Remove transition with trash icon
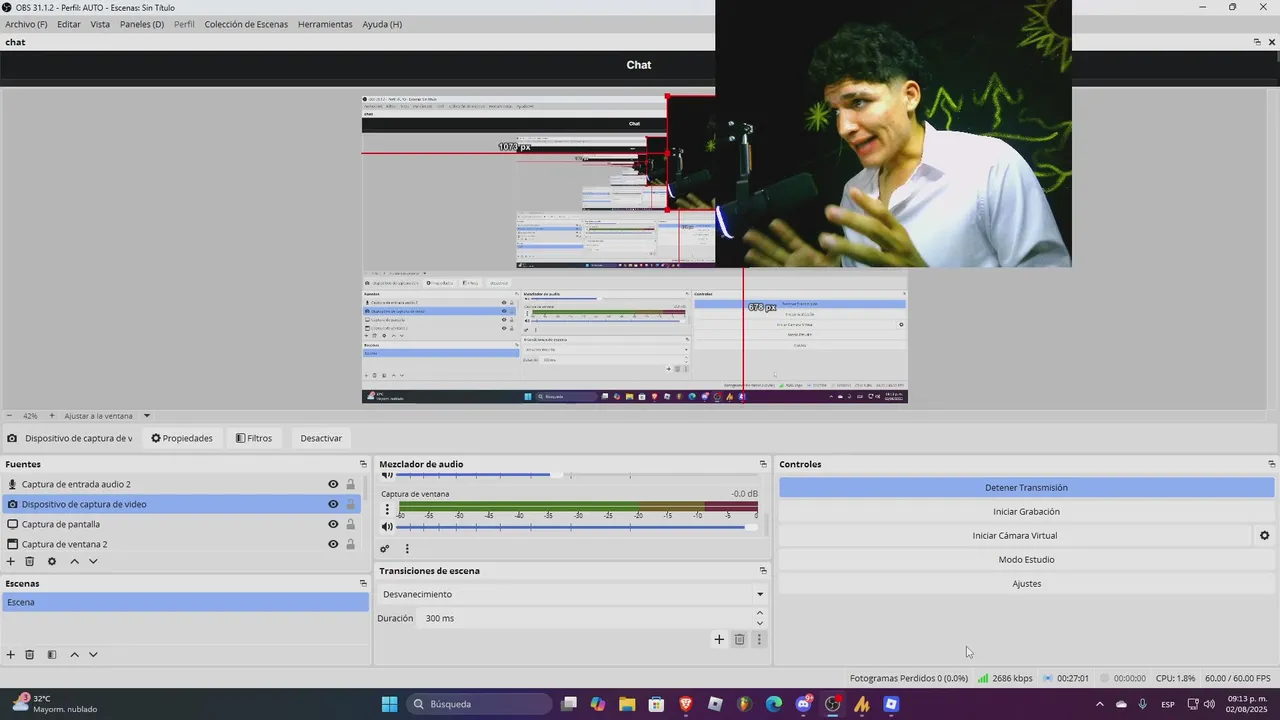The image size is (1280, 720). click(x=740, y=640)
